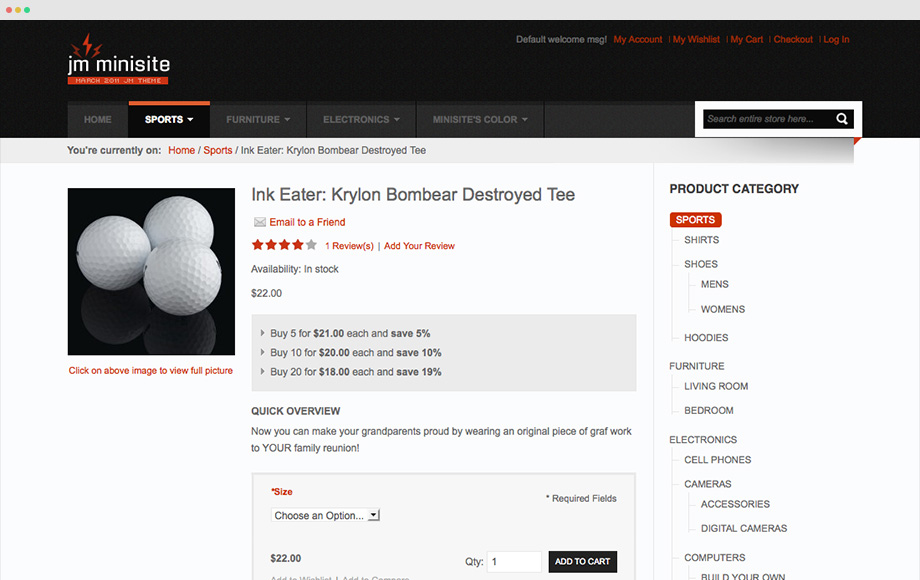Select Womens subcategory
920x580 pixels.
[723, 309]
